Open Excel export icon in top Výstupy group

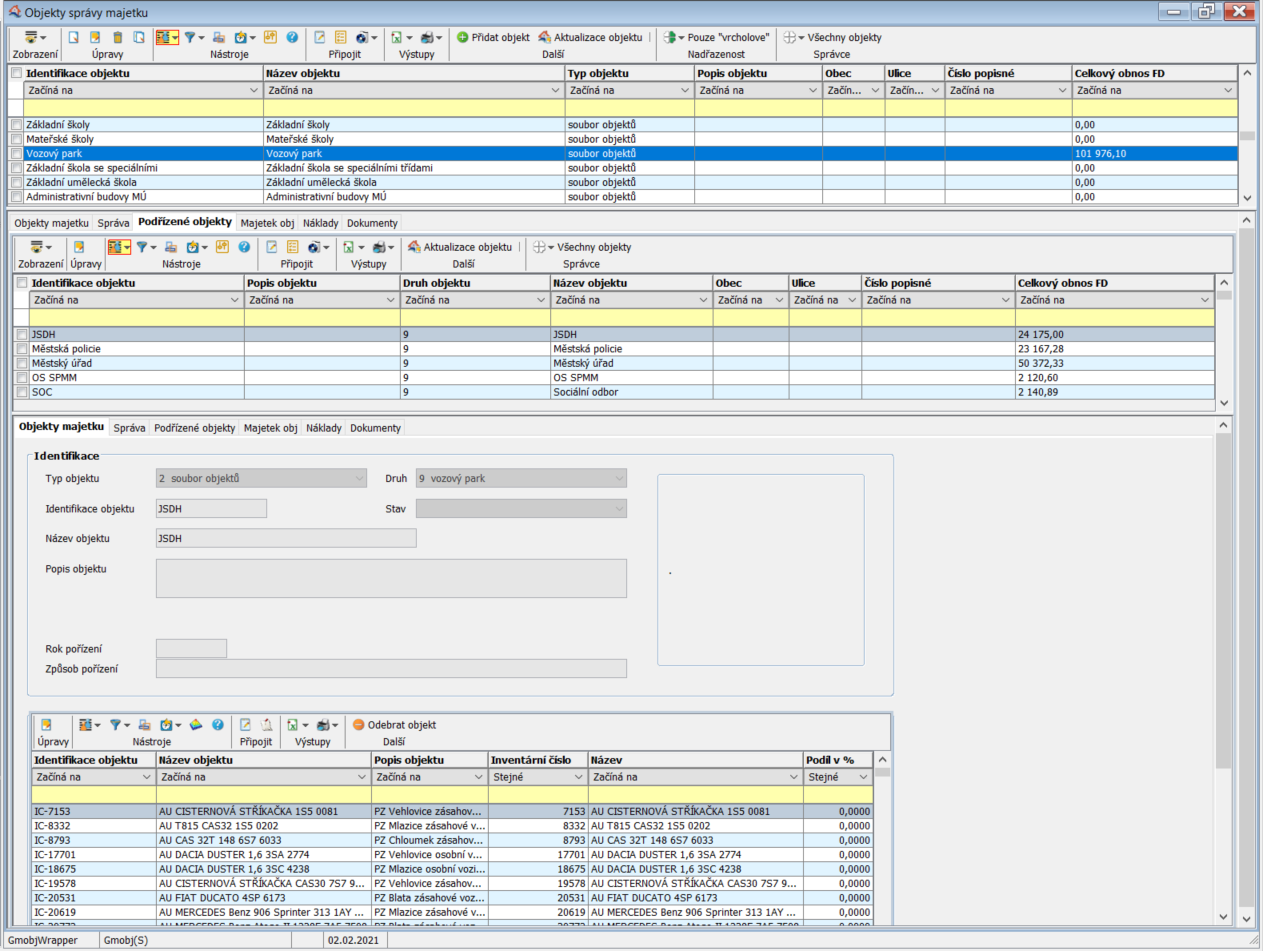click(x=397, y=37)
